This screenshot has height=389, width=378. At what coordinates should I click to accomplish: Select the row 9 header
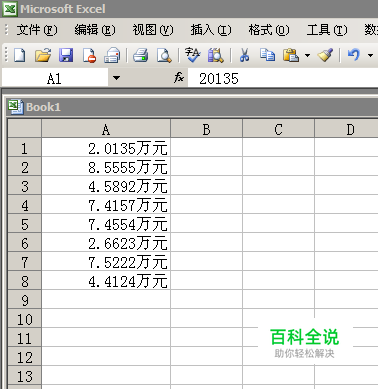[25, 299]
